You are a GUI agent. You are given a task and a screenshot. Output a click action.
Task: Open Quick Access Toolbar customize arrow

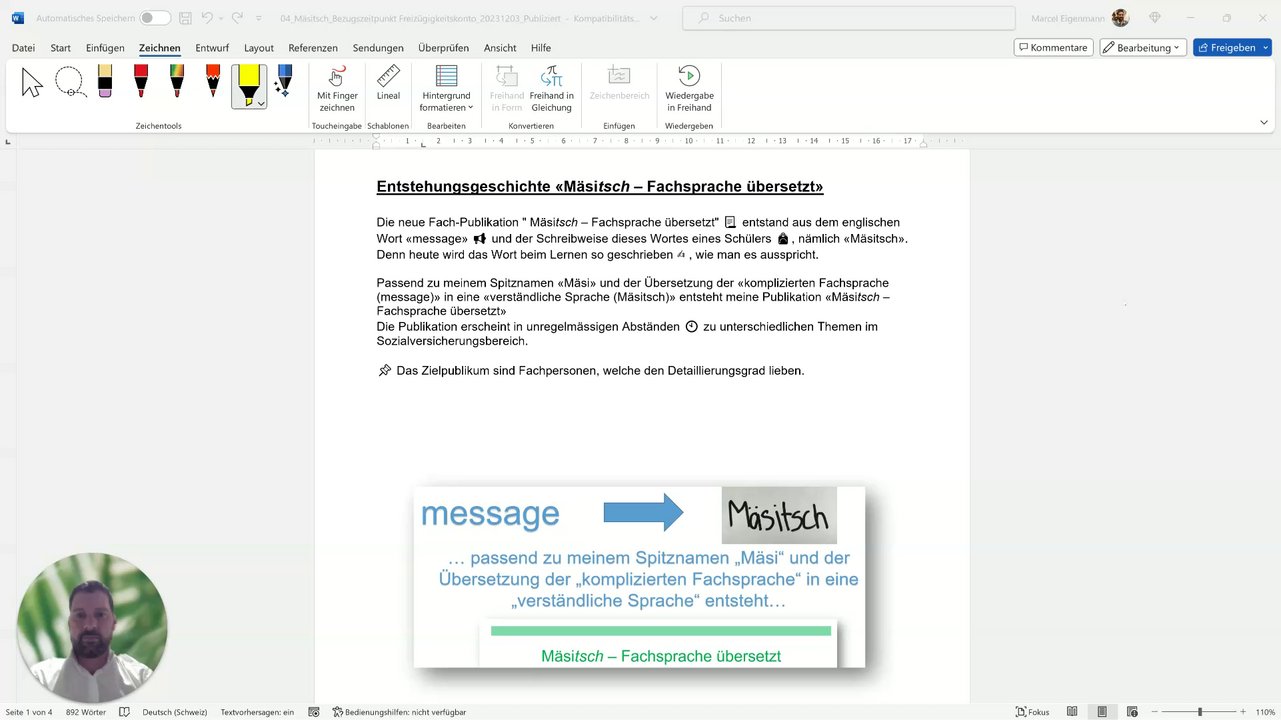click(x=259, y=18)
